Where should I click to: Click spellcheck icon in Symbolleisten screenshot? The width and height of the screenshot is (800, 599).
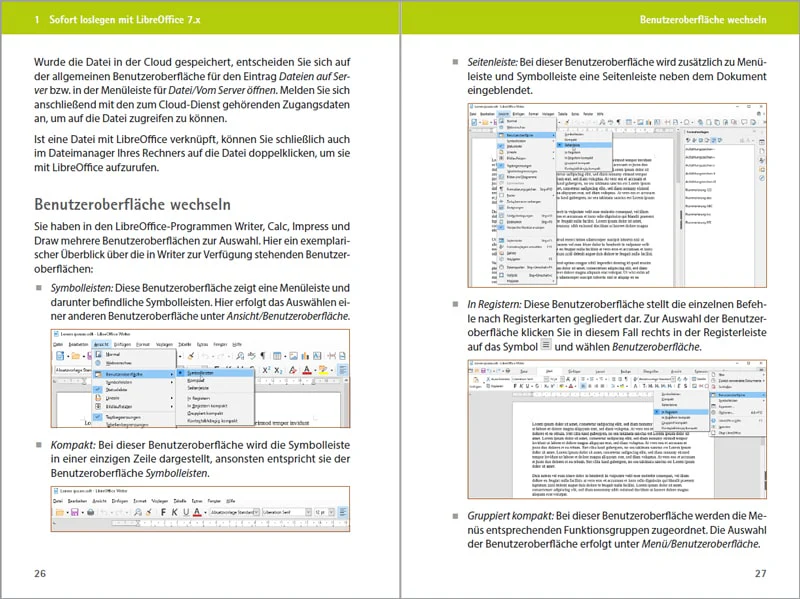(252, 356)
